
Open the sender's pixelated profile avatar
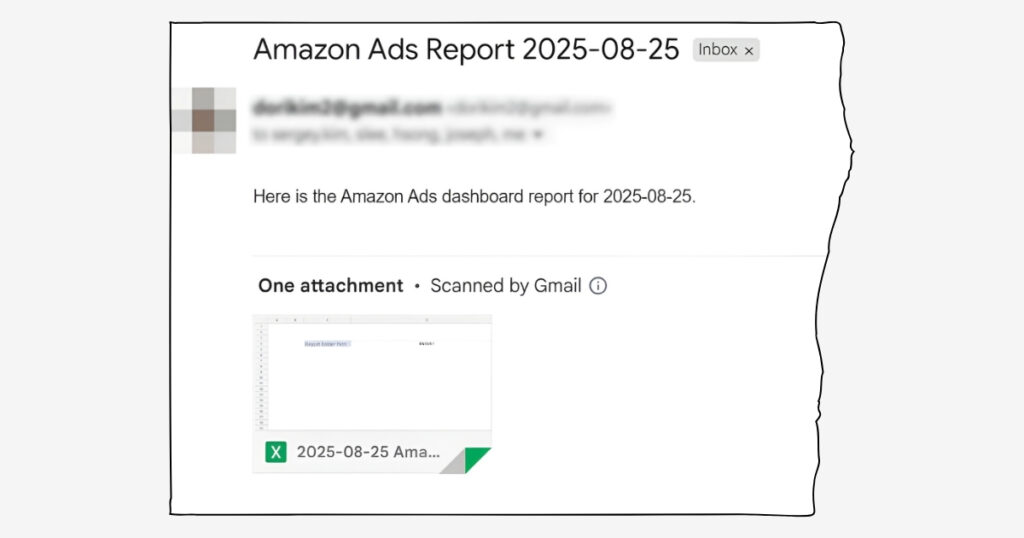204,121
